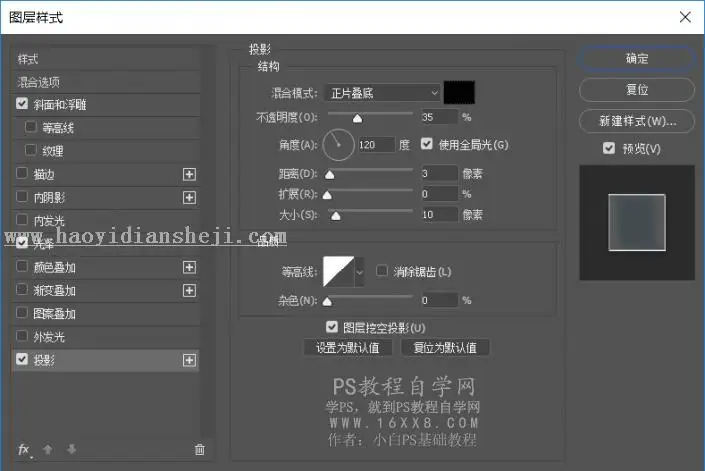Add another 内阴影 effect with plus icon
705x471 pixels.
click(x=189, y=197)
